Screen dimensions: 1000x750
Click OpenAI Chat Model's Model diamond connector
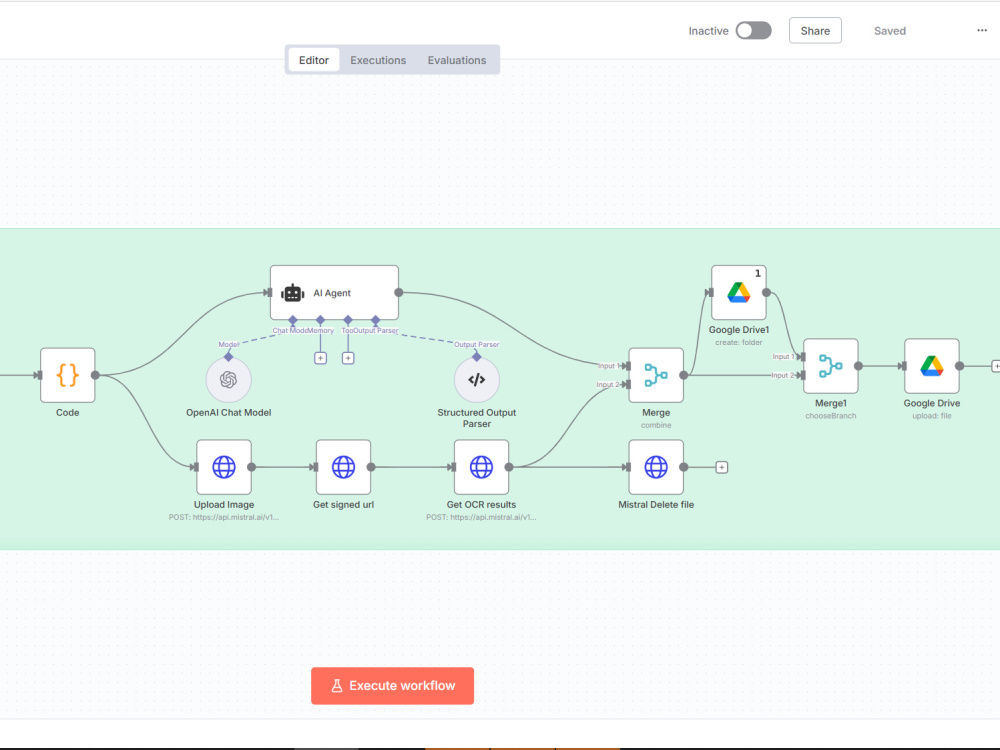pyautogui.click(x=228, y=357)
